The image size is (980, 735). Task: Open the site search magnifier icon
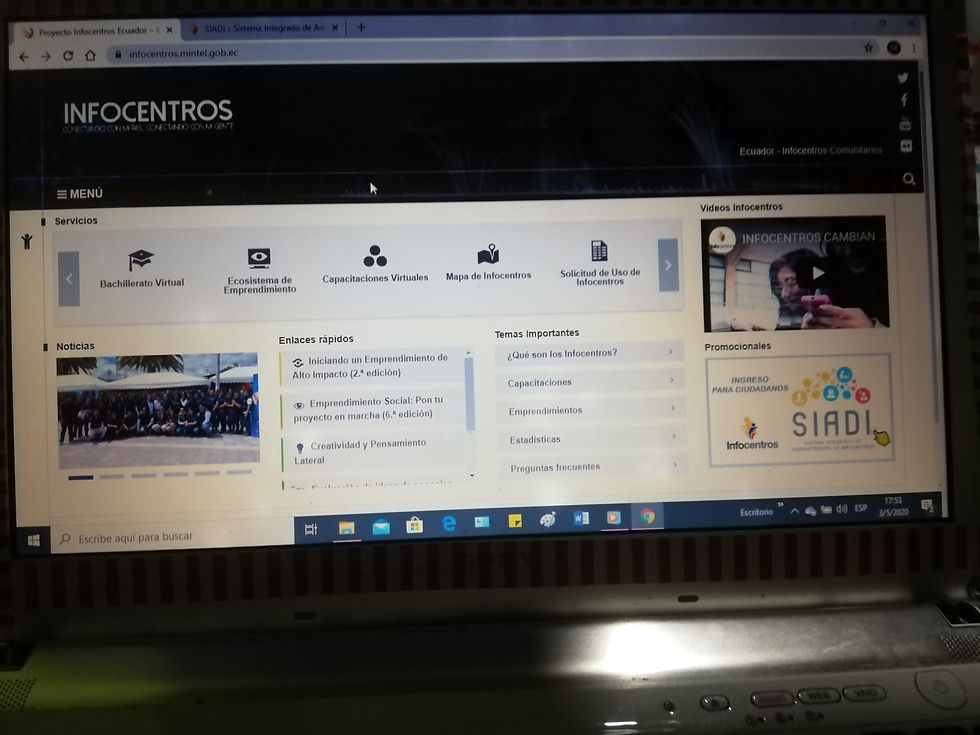[x=909, y=179]
